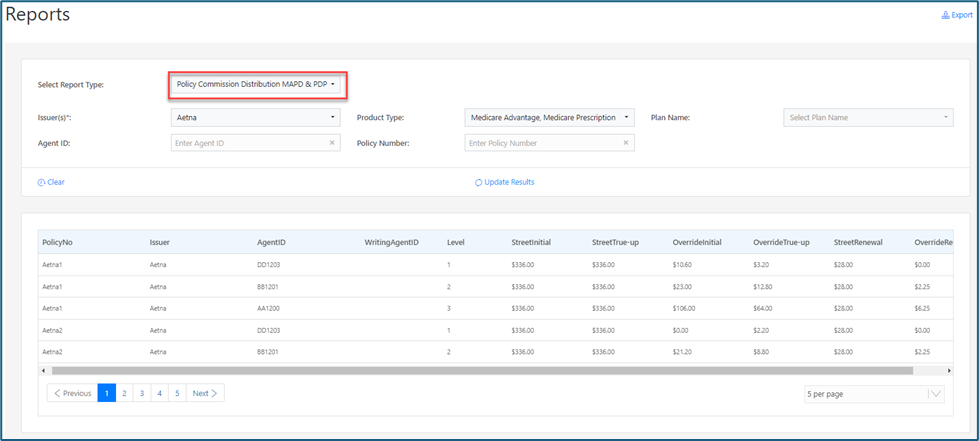Click the Clear filters link
This screenshot has height=441, width=979.
[x=51, y=182]
